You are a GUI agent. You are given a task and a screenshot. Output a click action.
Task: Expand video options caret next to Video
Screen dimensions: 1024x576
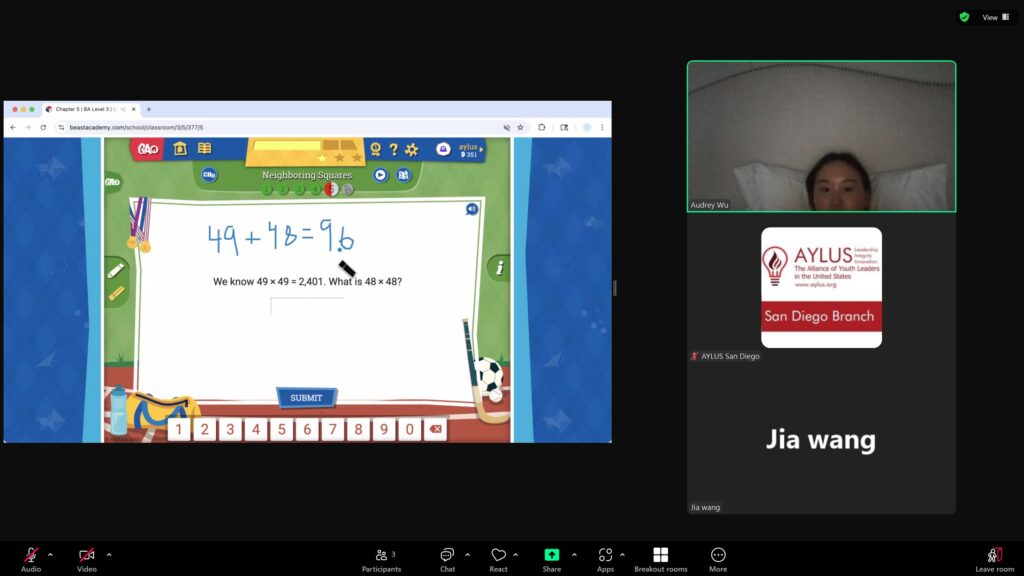coord(109,555)
